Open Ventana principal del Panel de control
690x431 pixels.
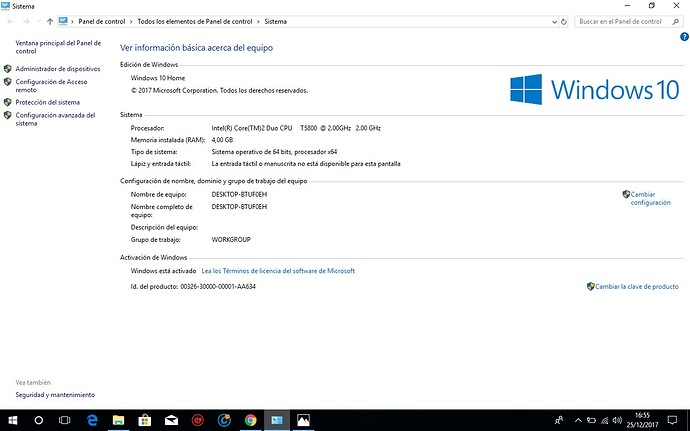(58, 47)
